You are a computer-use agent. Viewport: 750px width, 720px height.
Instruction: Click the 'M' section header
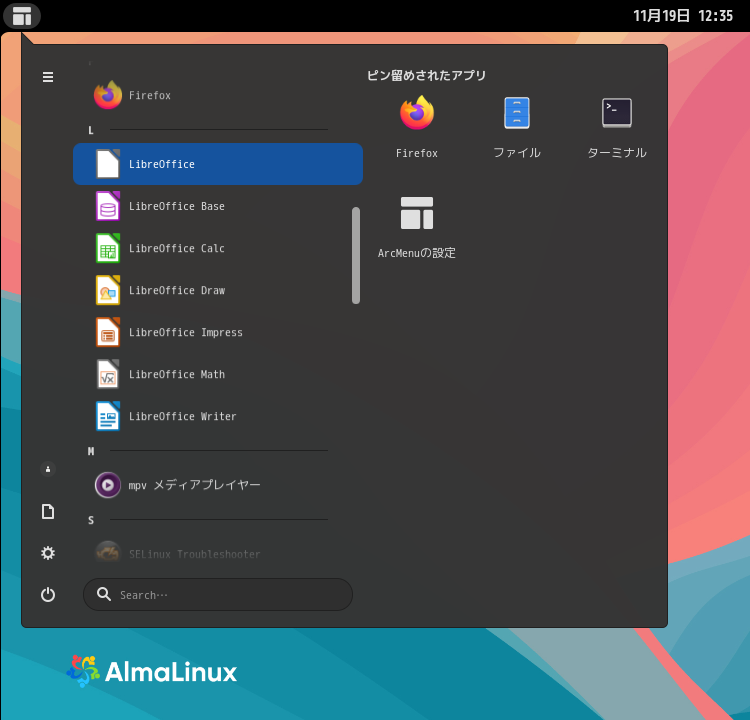point(91,452)
